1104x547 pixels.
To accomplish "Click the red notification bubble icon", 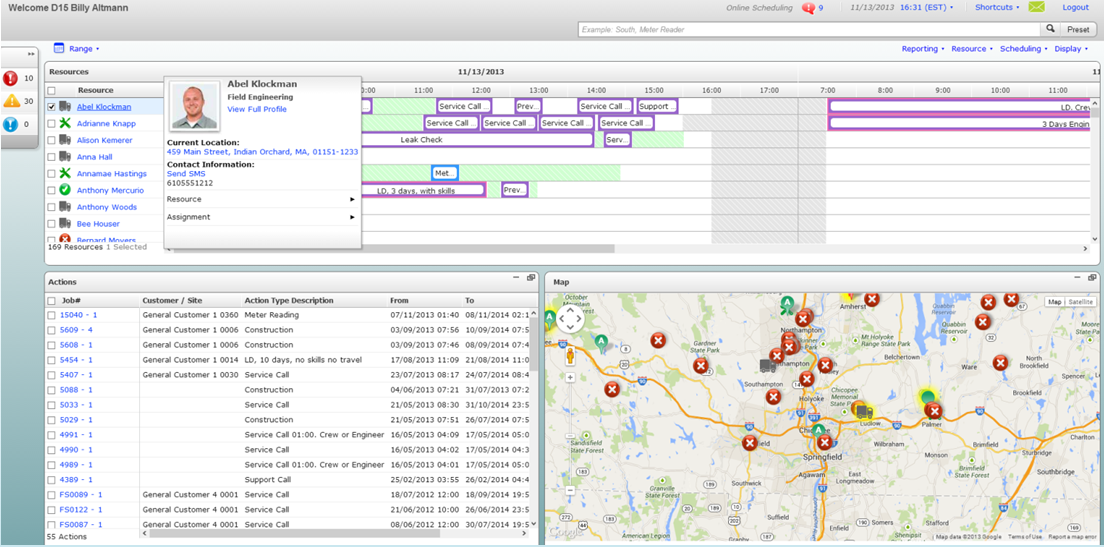I will [809, 8].
